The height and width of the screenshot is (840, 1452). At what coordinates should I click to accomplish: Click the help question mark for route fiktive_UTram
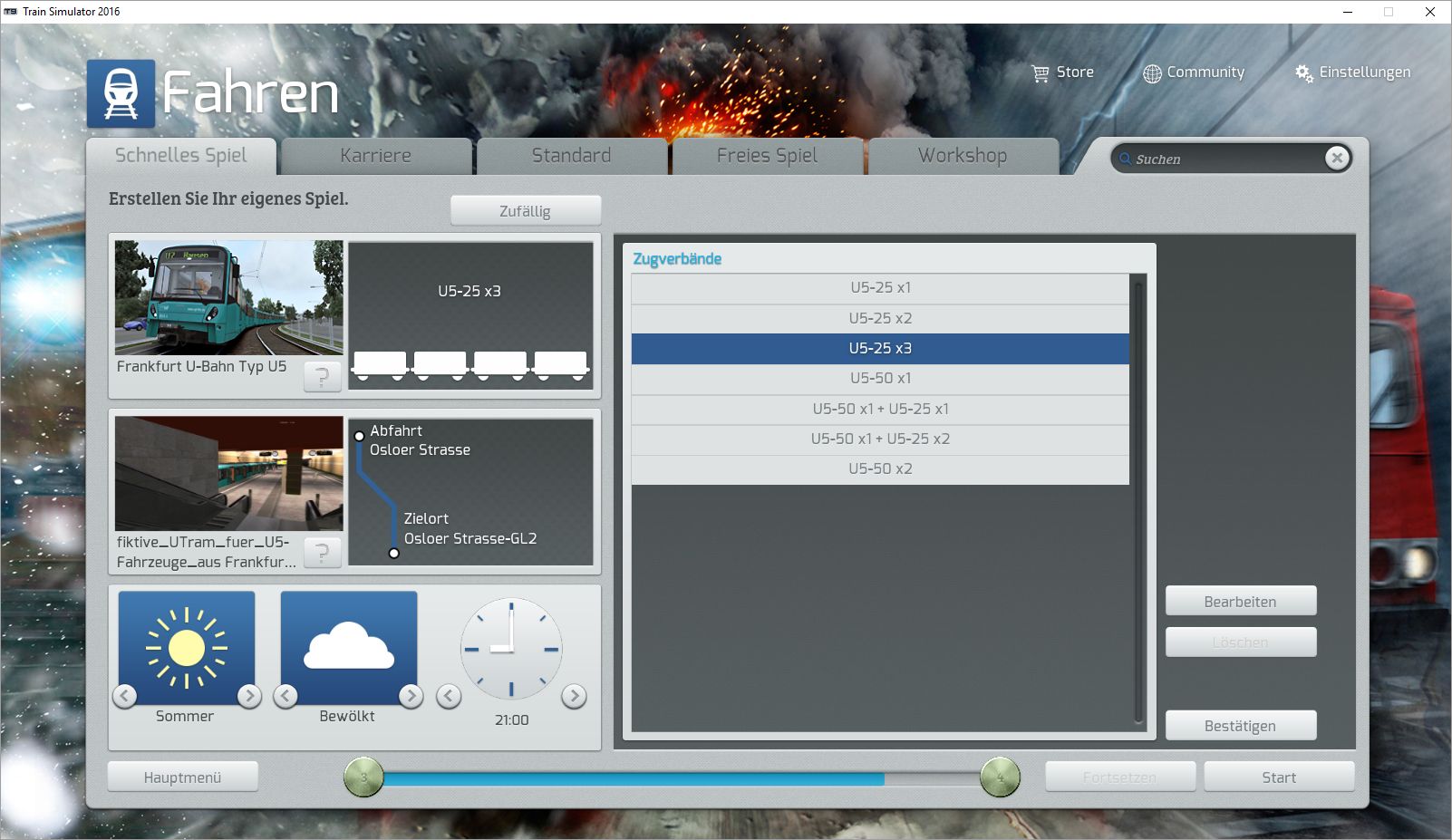click(322, 552)
